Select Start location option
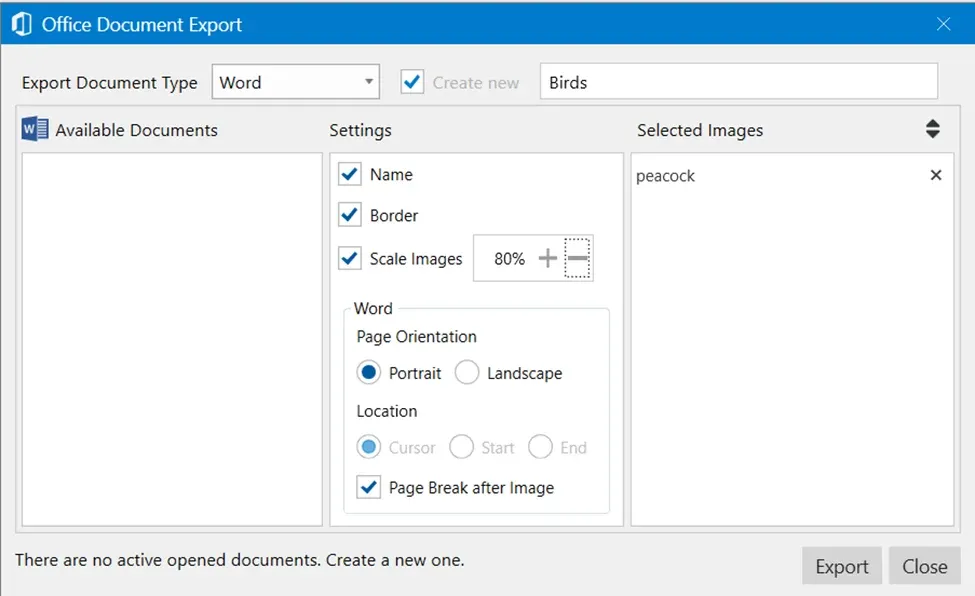975x596 pixels. click(461, 447)
